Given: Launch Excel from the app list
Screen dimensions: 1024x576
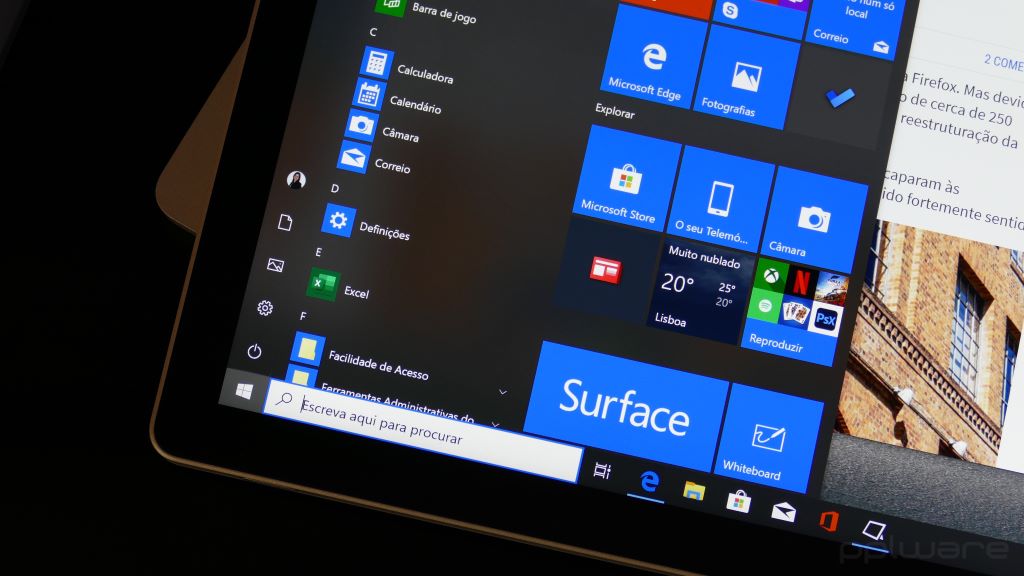Looking at the screenshot, I should [x=339, y=287].
